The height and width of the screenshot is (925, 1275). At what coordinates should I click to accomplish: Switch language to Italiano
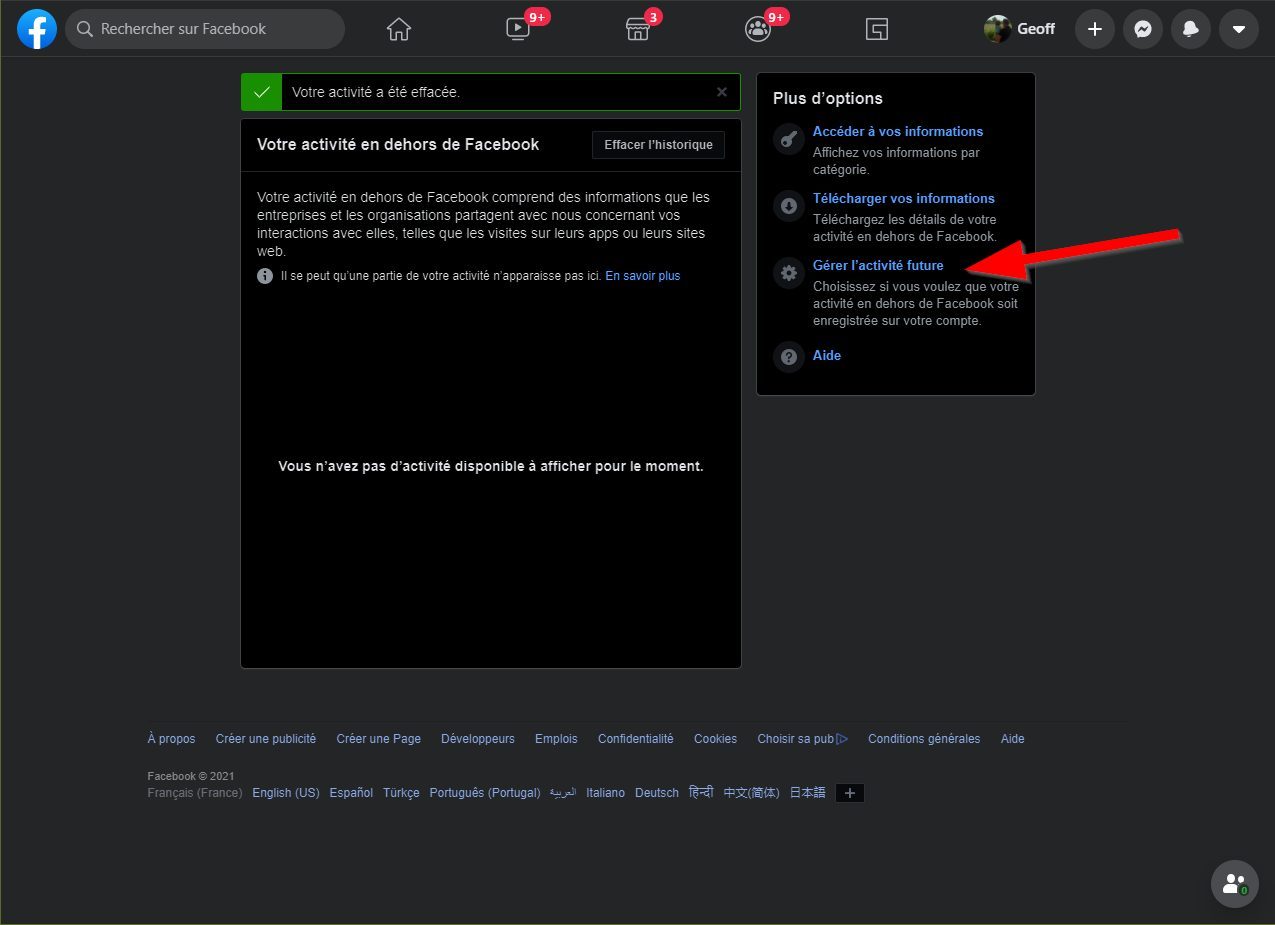(605, 793)
